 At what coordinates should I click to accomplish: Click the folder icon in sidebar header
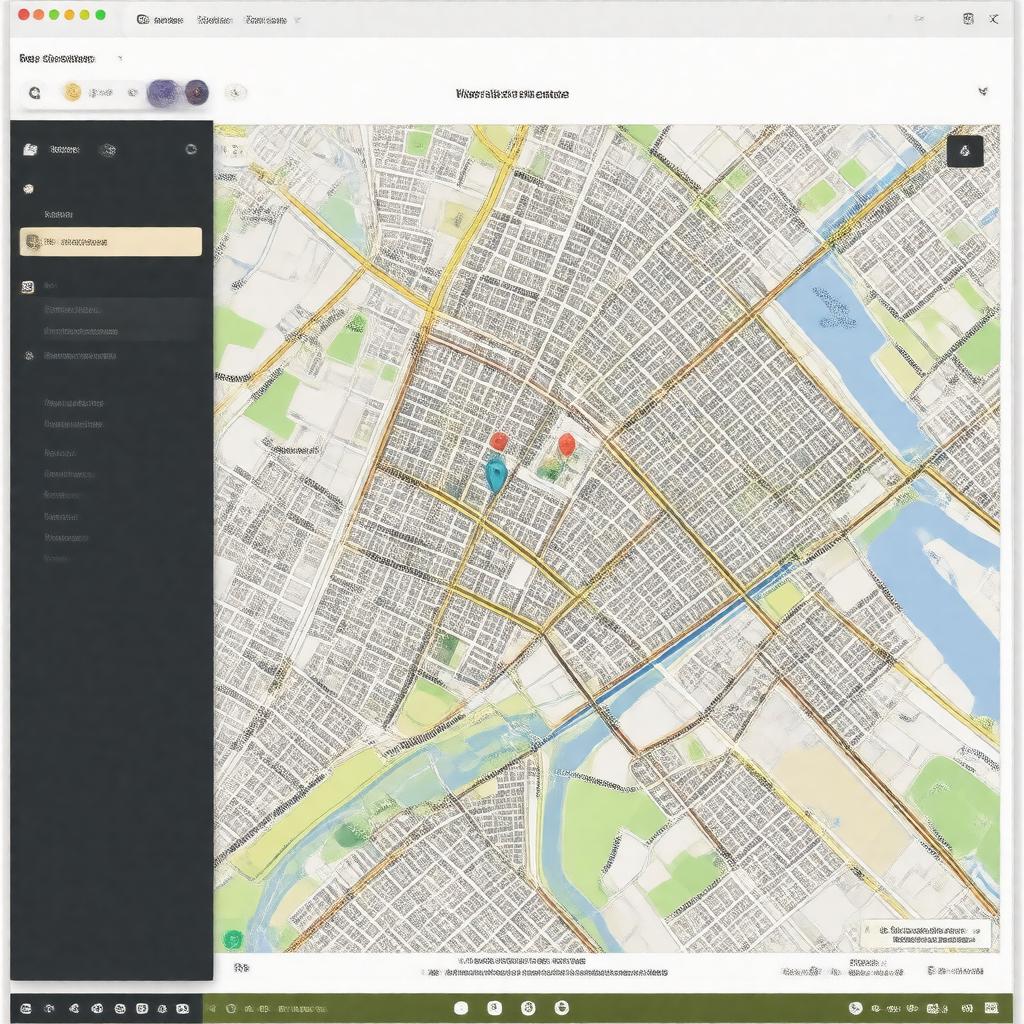[x=30, y=150]
